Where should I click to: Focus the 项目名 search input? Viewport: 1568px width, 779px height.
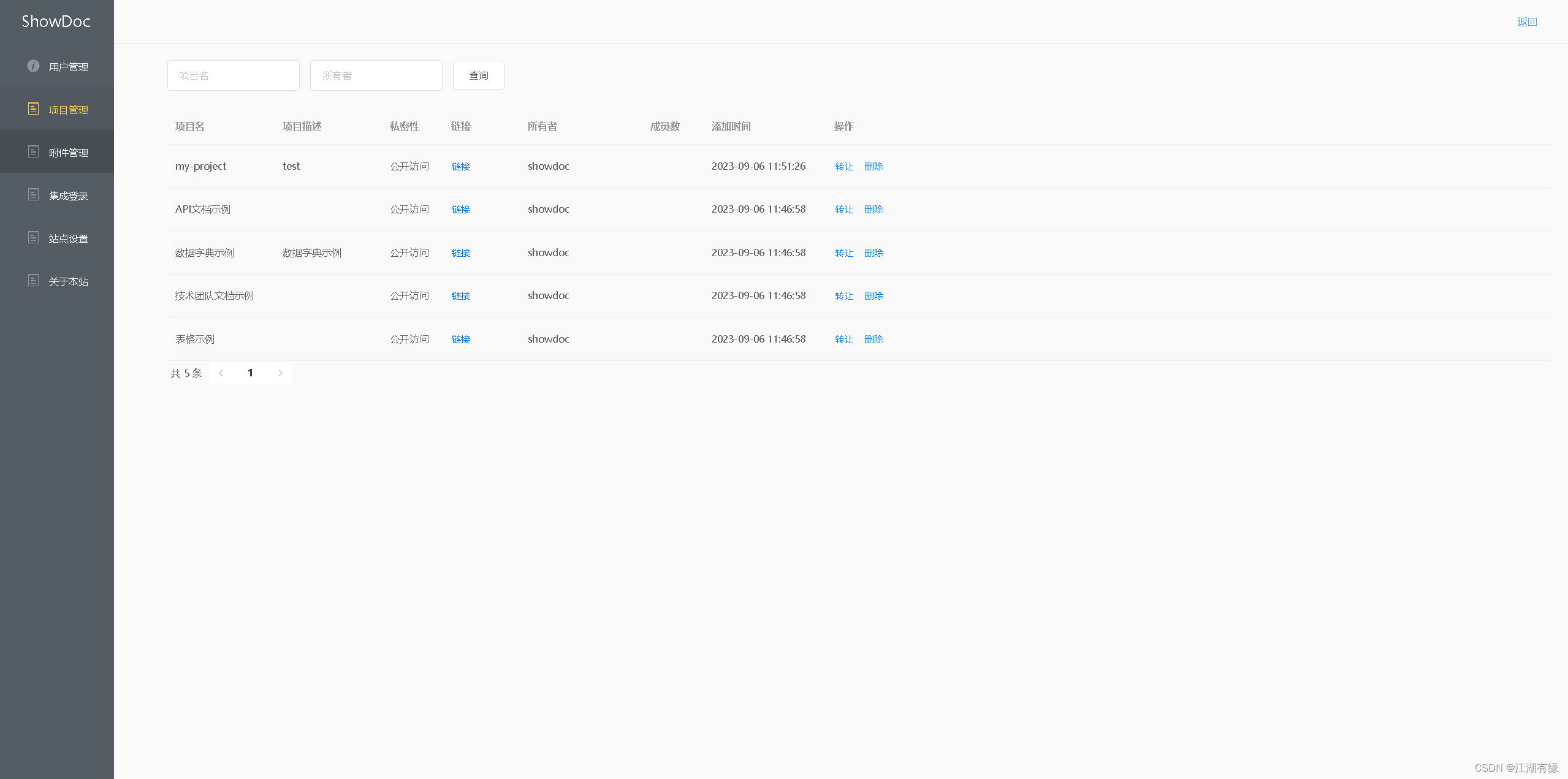(x=234, y=75)
